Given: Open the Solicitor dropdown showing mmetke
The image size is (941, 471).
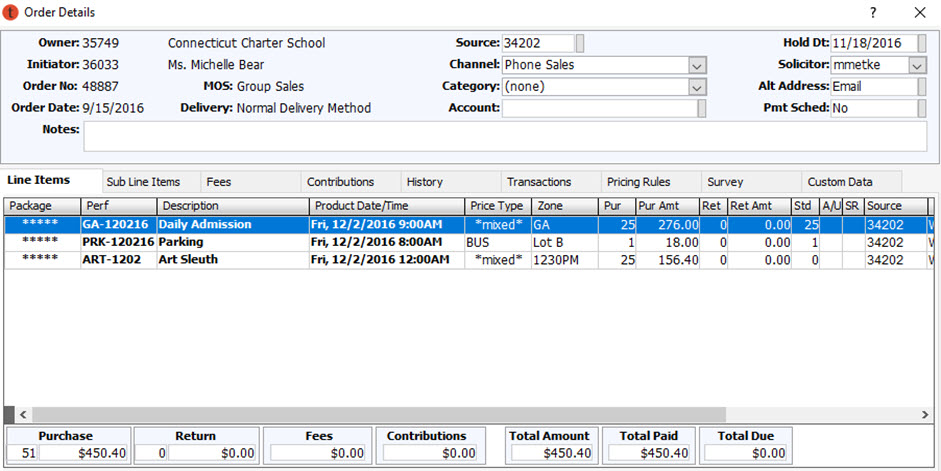Looking at the screenshot, I should (x=917, y=65).
